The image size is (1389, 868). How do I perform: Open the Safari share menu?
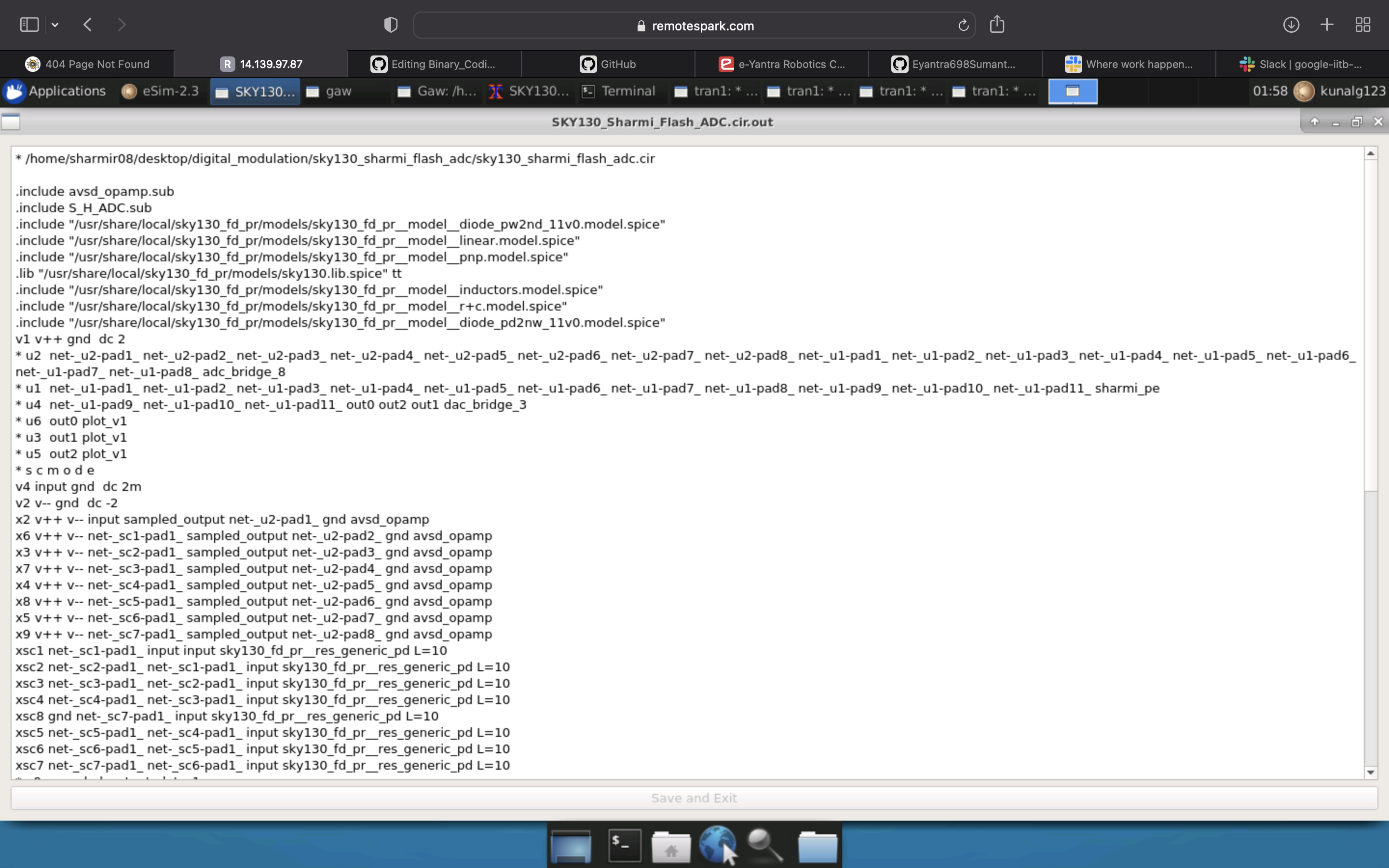997,25
